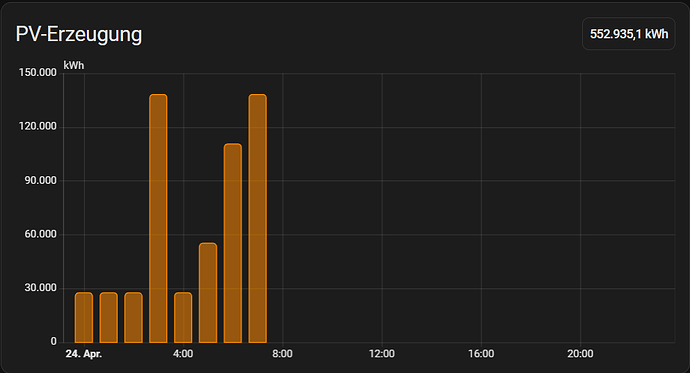Select the tall 3:00 bar near 140.000
The width and height of the screenshot is (690, 373).
click(158, 219)
